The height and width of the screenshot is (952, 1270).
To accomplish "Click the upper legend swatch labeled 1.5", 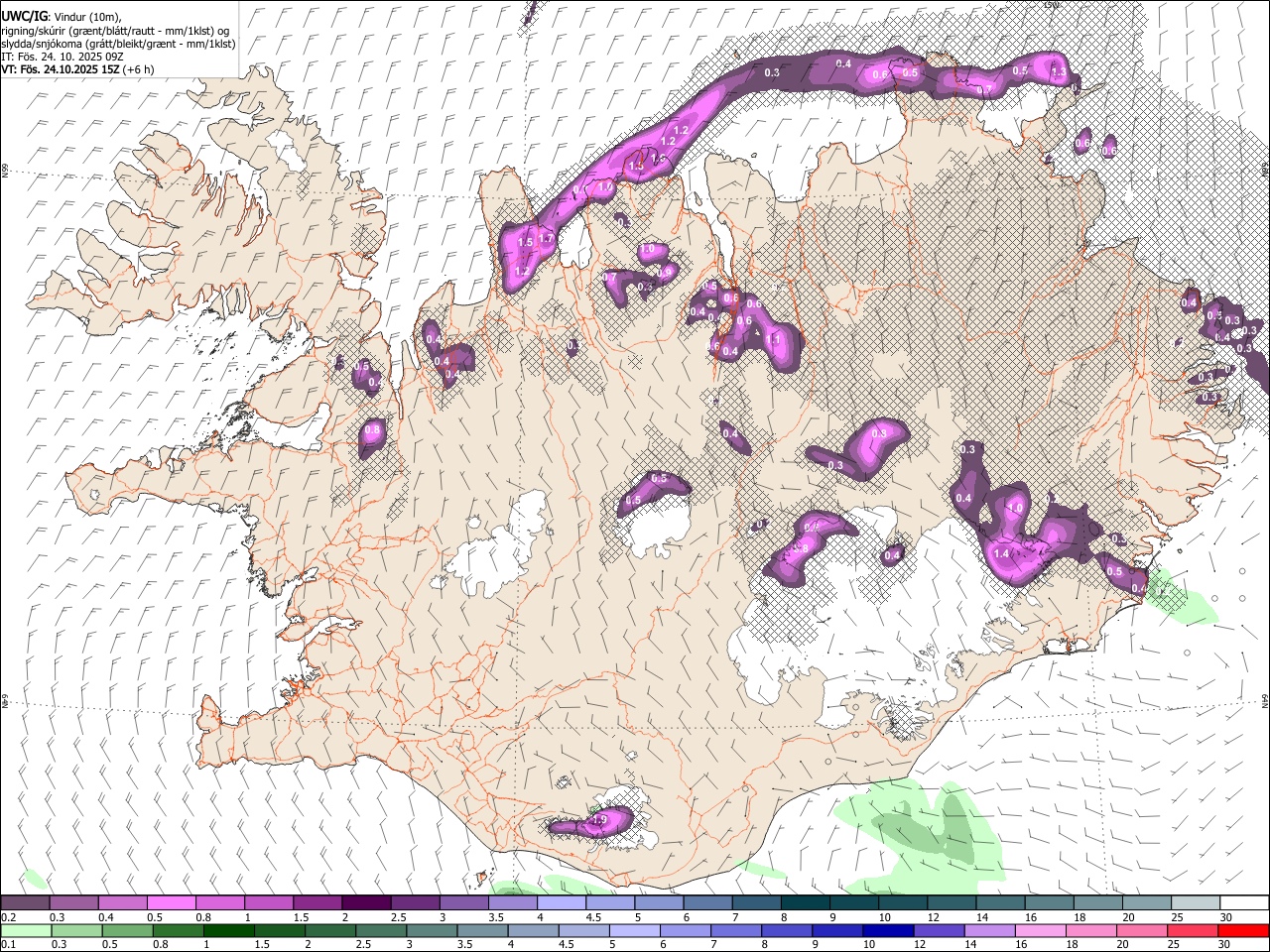I will 317,903.
